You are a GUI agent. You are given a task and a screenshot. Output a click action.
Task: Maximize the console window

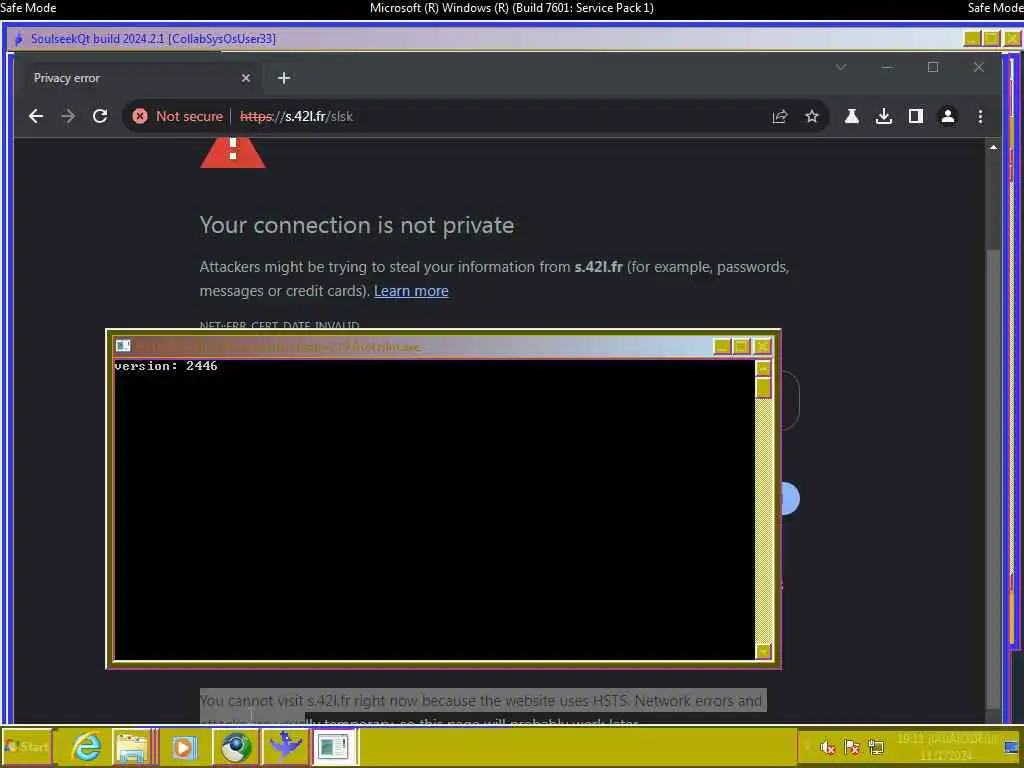[741, 346]
